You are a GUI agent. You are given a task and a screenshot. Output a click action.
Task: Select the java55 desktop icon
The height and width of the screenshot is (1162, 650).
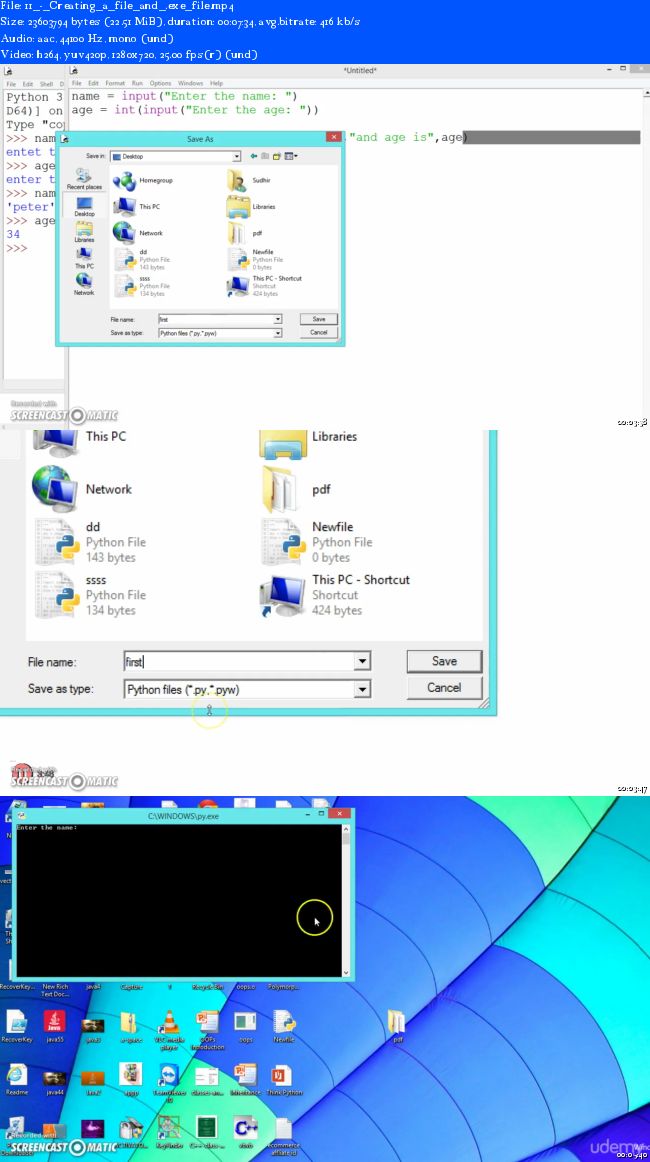(54, 1027)
